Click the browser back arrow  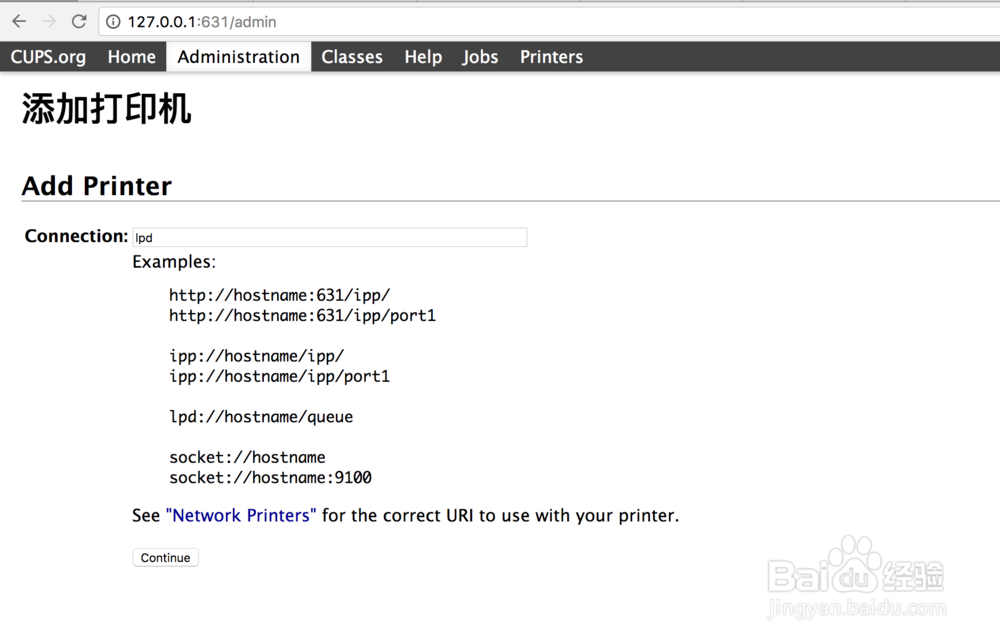point(19,21)
